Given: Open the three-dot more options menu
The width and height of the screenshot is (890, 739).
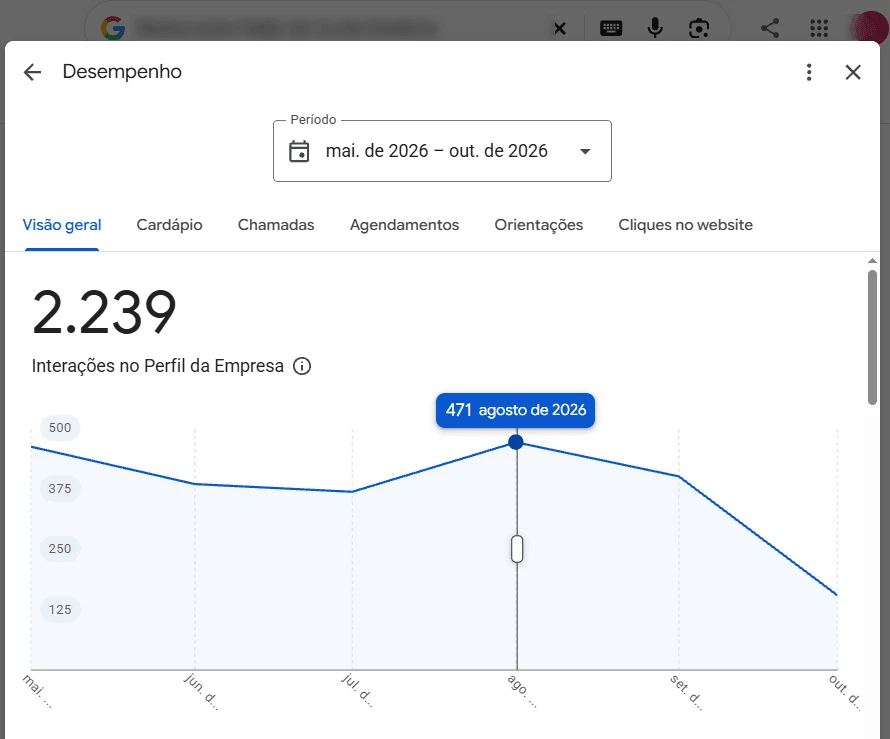Looking at the screenshot, I should [x=809, y=72].
